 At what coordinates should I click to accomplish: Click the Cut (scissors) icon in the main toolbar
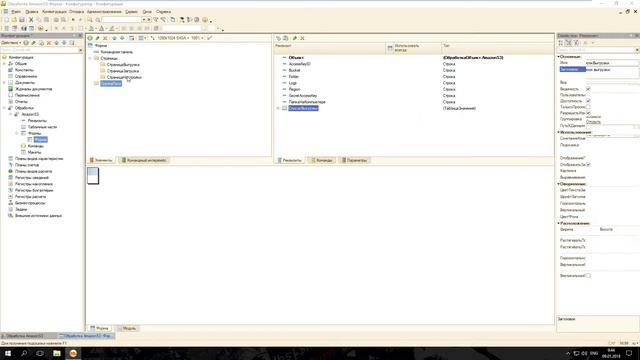(31, 20)
